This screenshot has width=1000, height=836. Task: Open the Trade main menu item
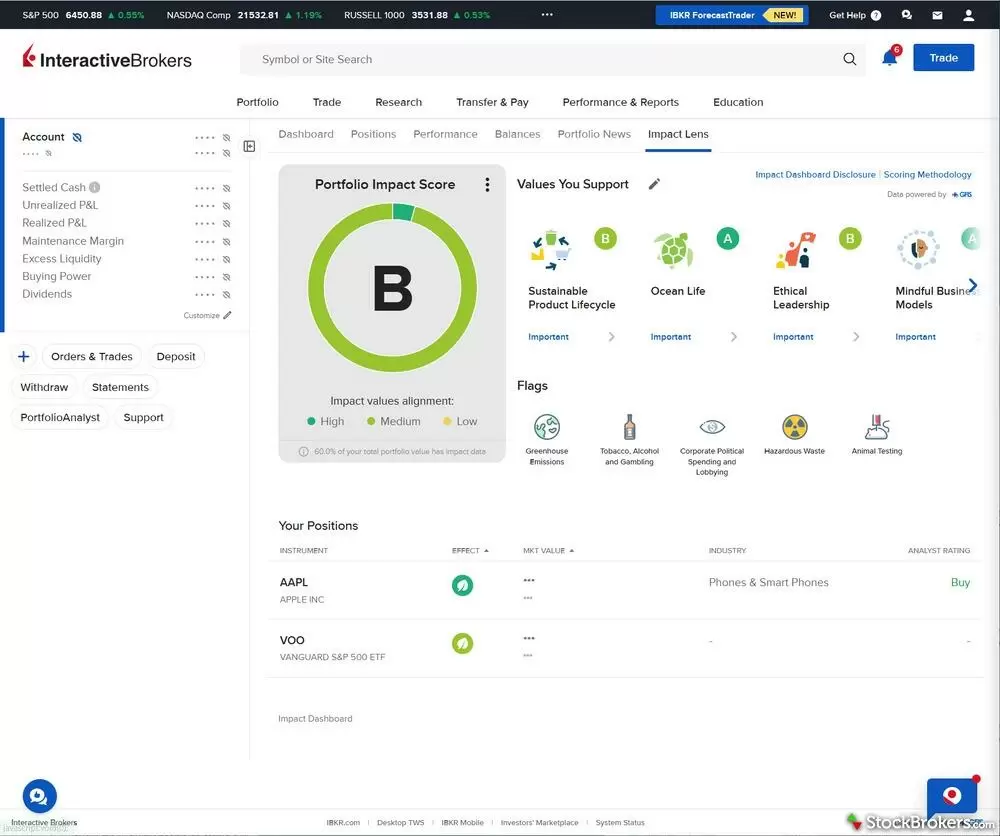pyautogui.click(x=327, y=102)
